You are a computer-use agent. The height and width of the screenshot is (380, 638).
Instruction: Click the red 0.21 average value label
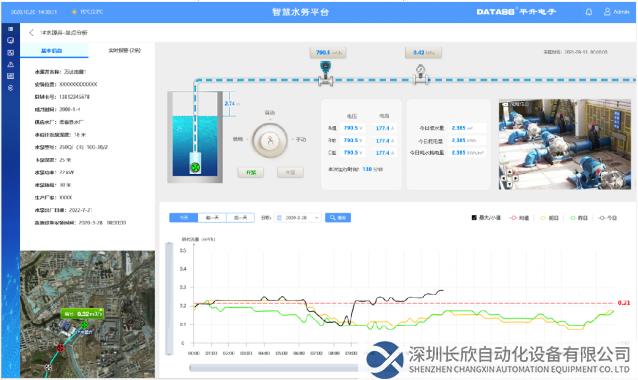coord(624,303)
